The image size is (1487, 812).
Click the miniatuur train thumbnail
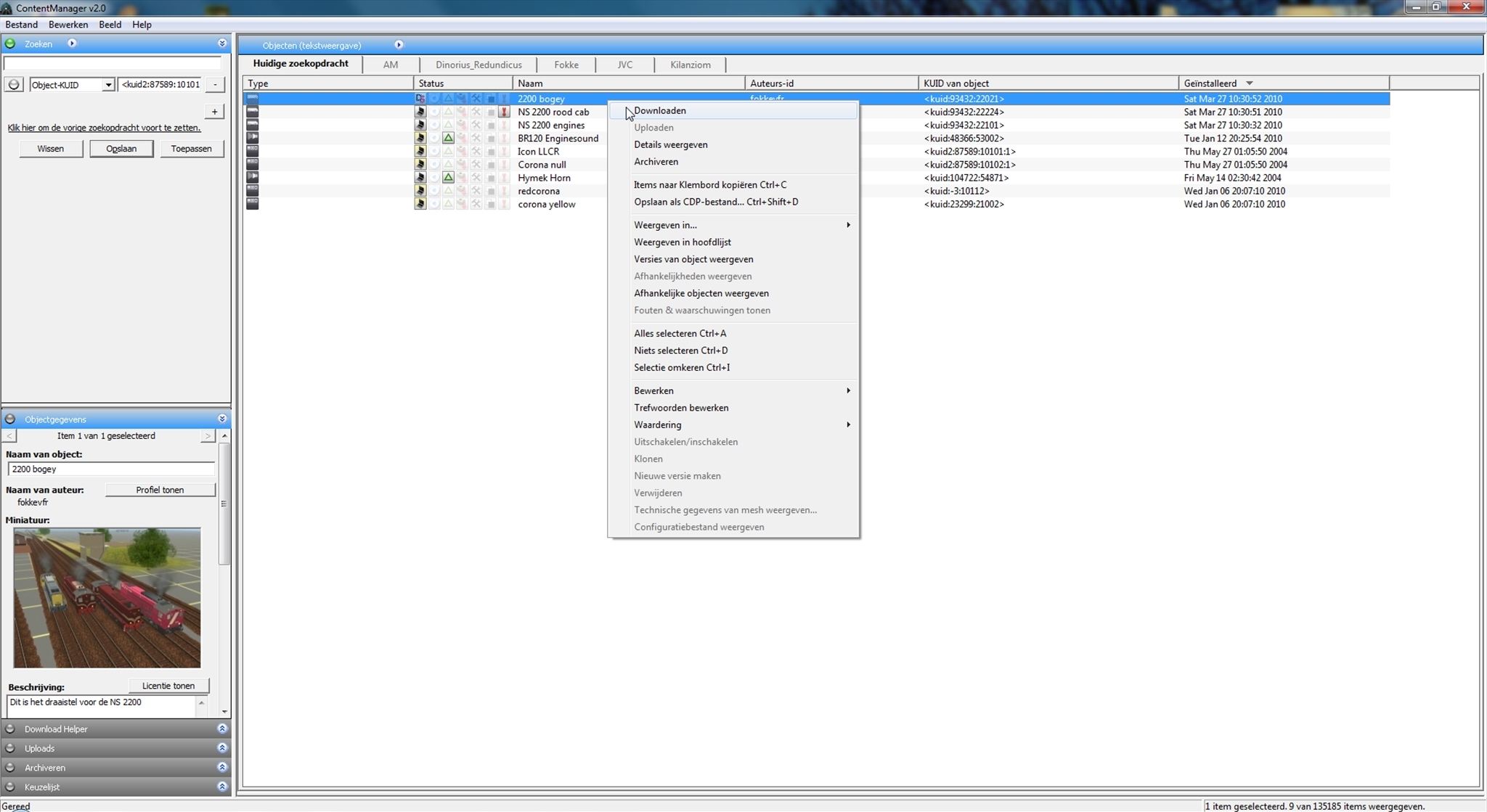tap(107, 597)
